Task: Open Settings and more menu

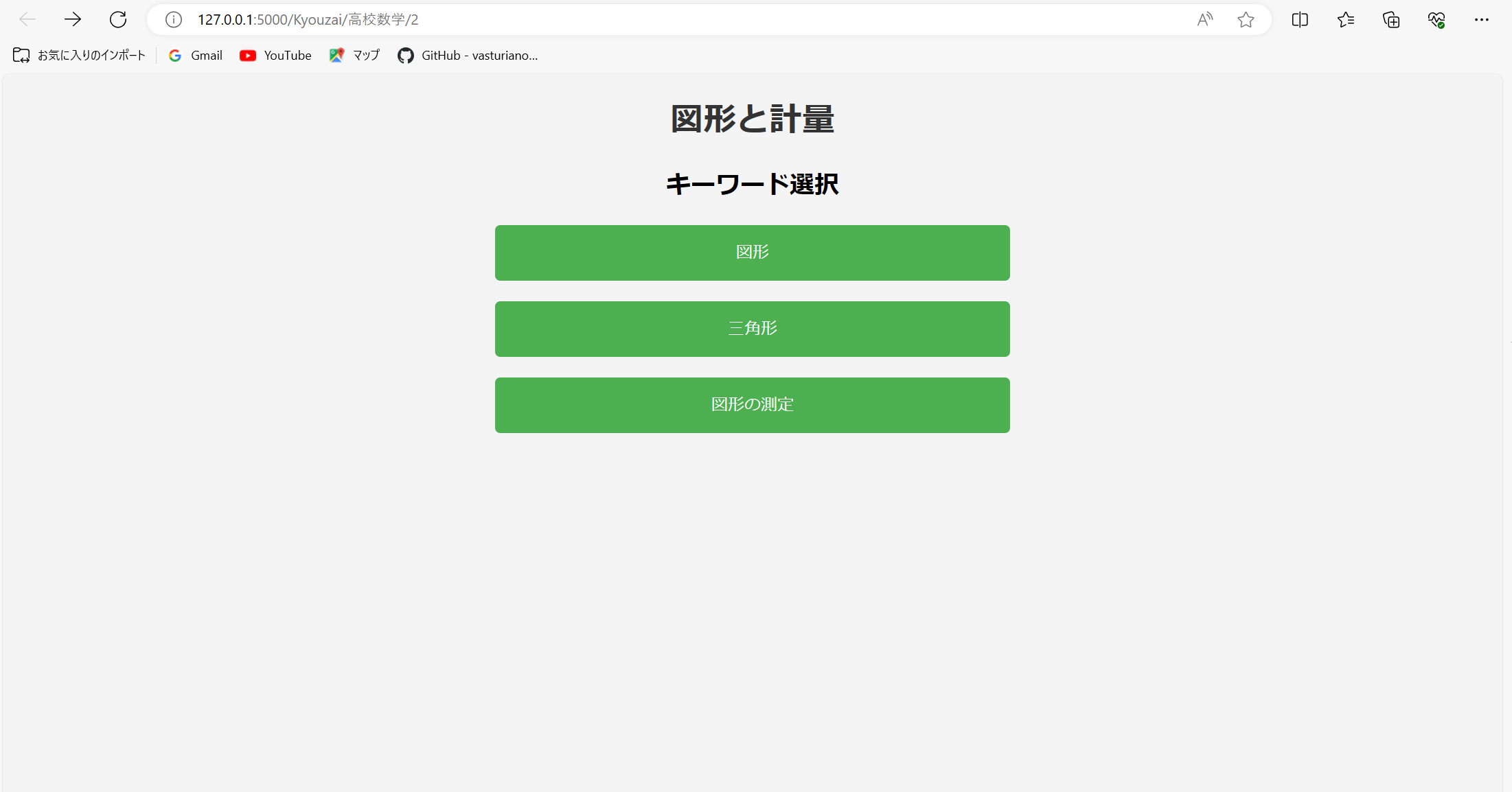Action: 1482,19
